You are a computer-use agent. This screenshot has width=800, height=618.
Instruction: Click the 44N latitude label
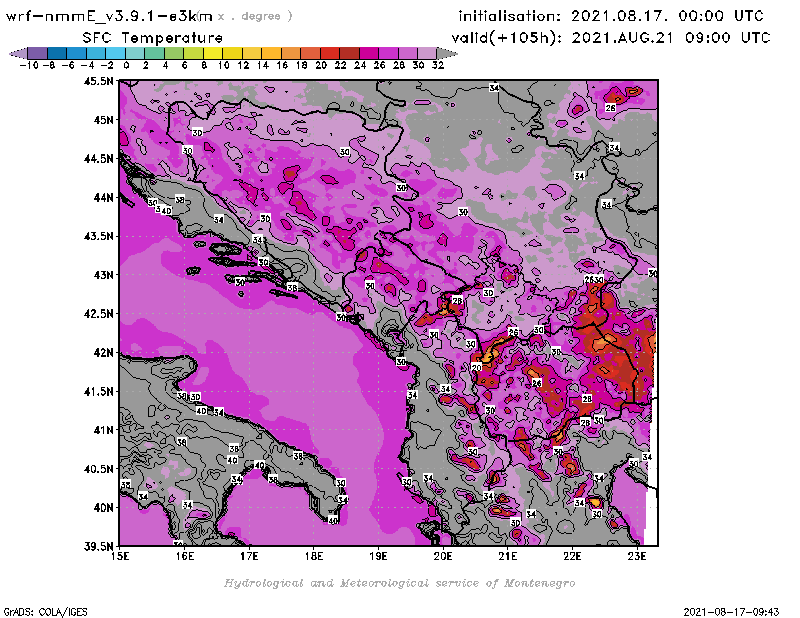pos(103,197)
